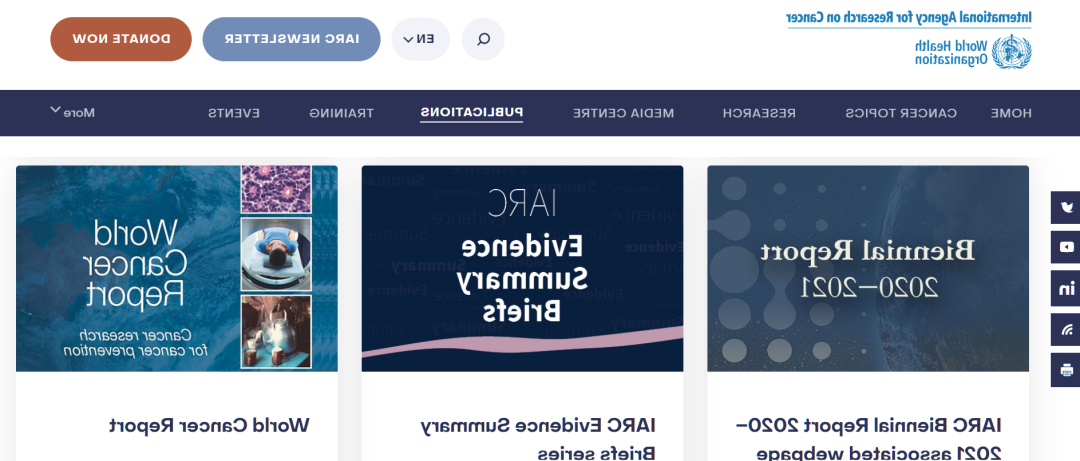Select the World Cancer Report cover image
Viewport: 1080px width, 461px height.
[x=177, y=268]
